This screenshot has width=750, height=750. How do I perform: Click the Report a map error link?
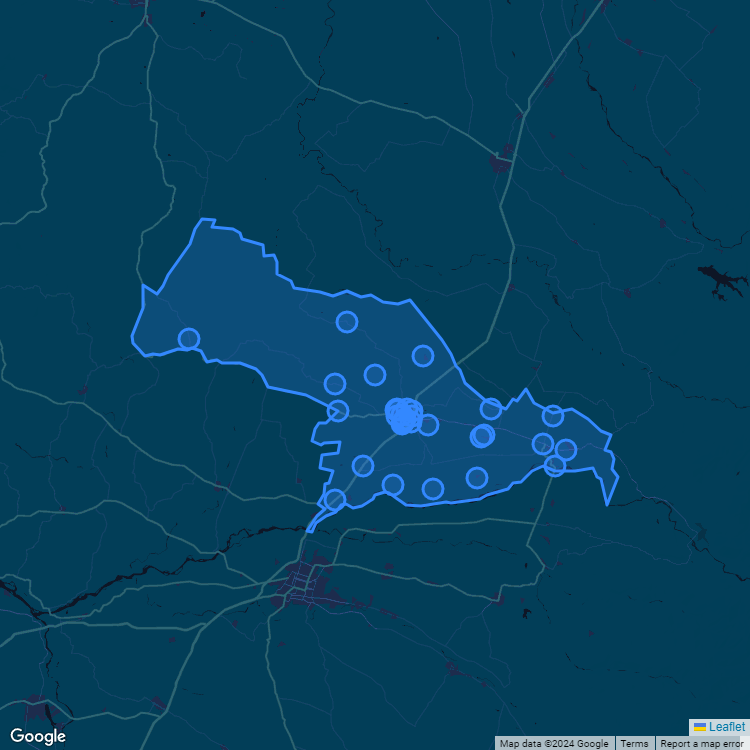point(701,744)
